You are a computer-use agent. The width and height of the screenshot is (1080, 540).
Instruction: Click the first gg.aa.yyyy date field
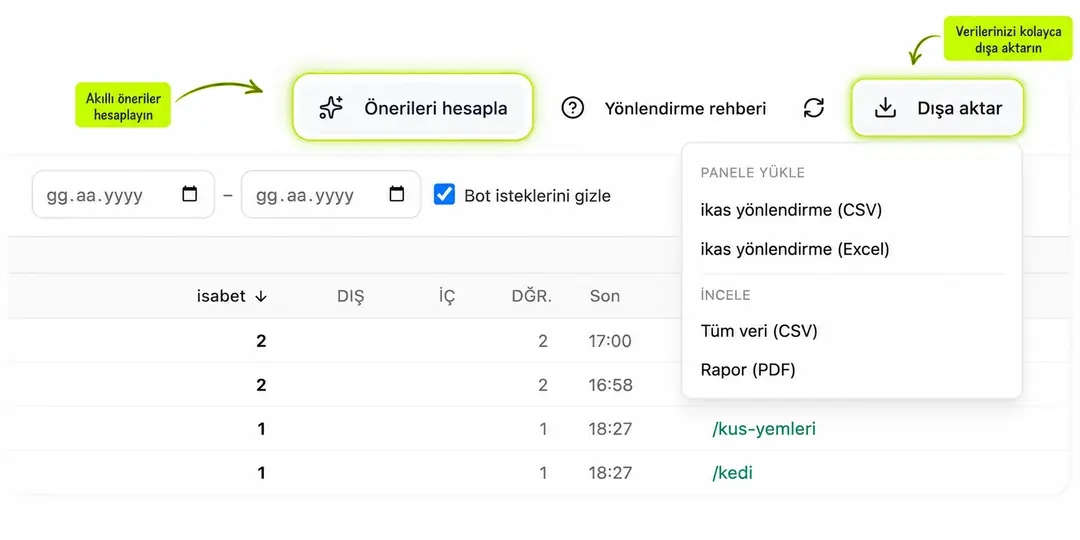point(123,194)
